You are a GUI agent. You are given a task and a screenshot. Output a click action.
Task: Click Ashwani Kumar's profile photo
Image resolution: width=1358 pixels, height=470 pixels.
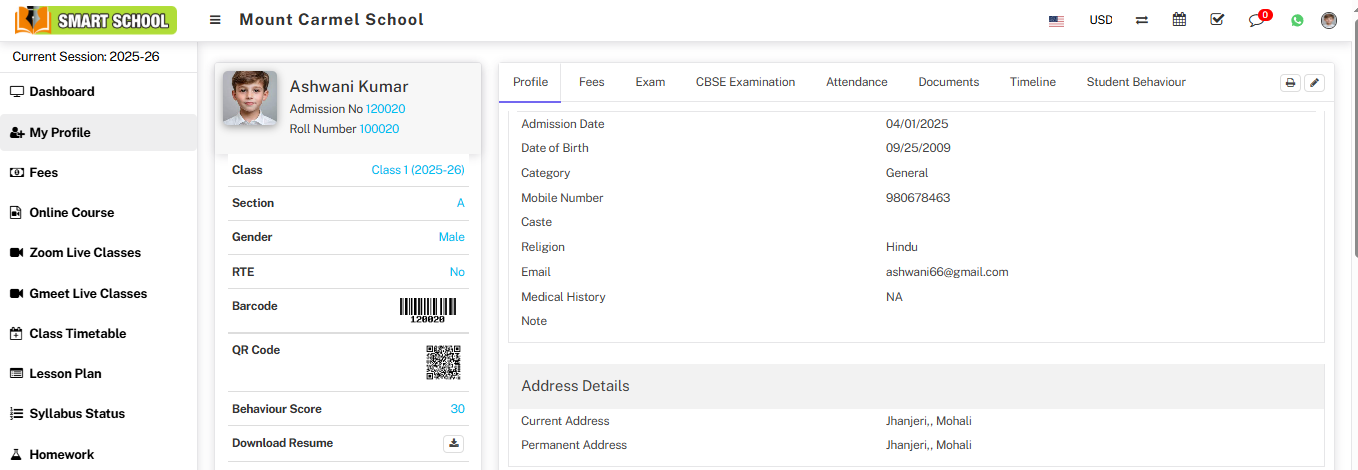(x=250, y=98)
